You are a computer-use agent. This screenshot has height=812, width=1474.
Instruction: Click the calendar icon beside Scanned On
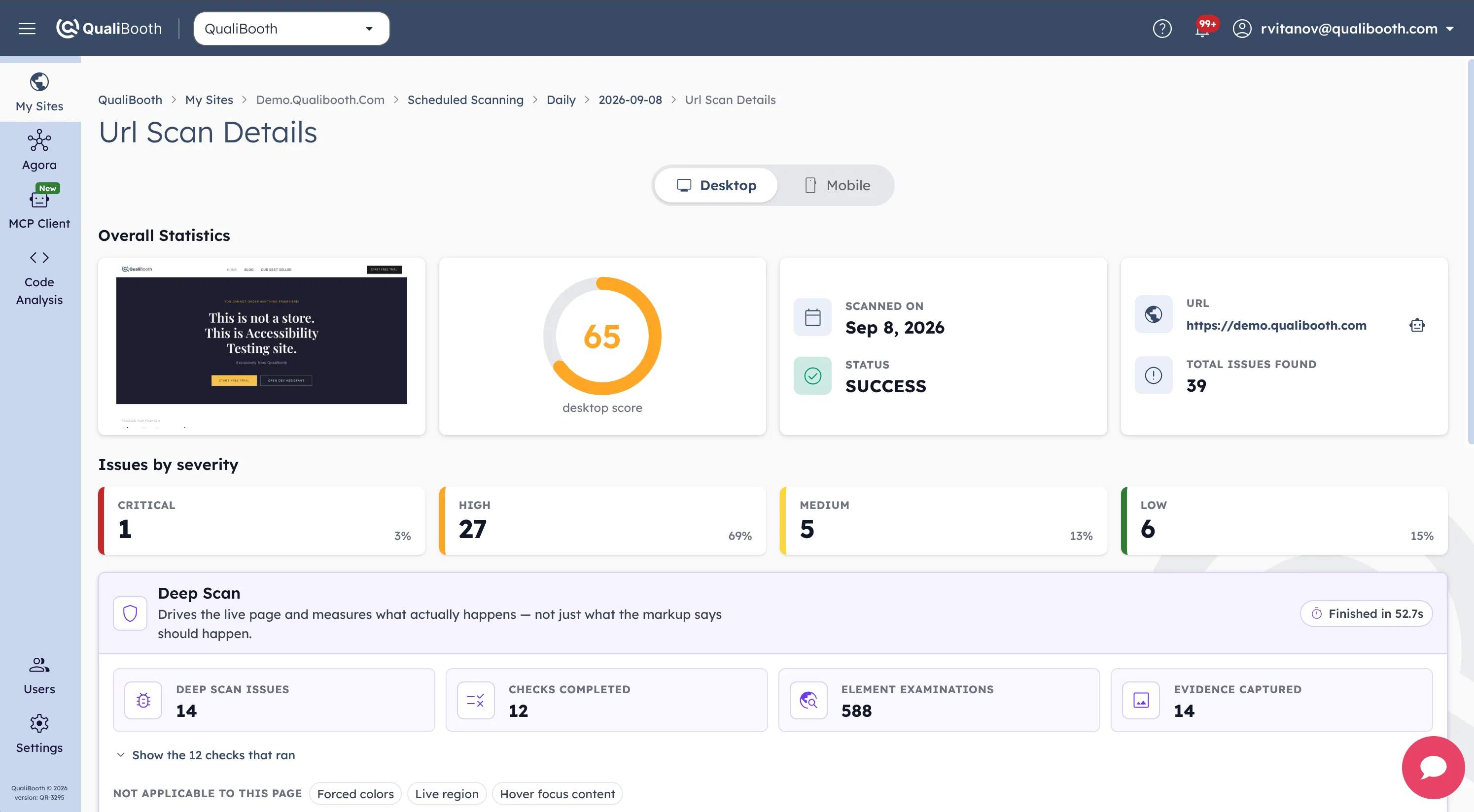[x=812, y=317]
